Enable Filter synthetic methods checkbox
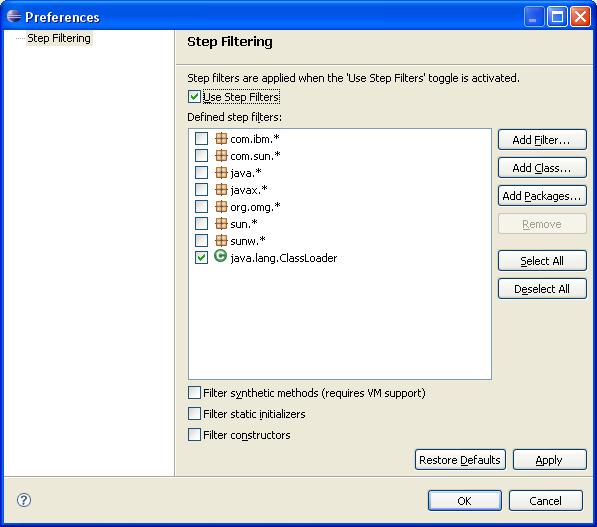597x527 pixels. coord(194,393)
